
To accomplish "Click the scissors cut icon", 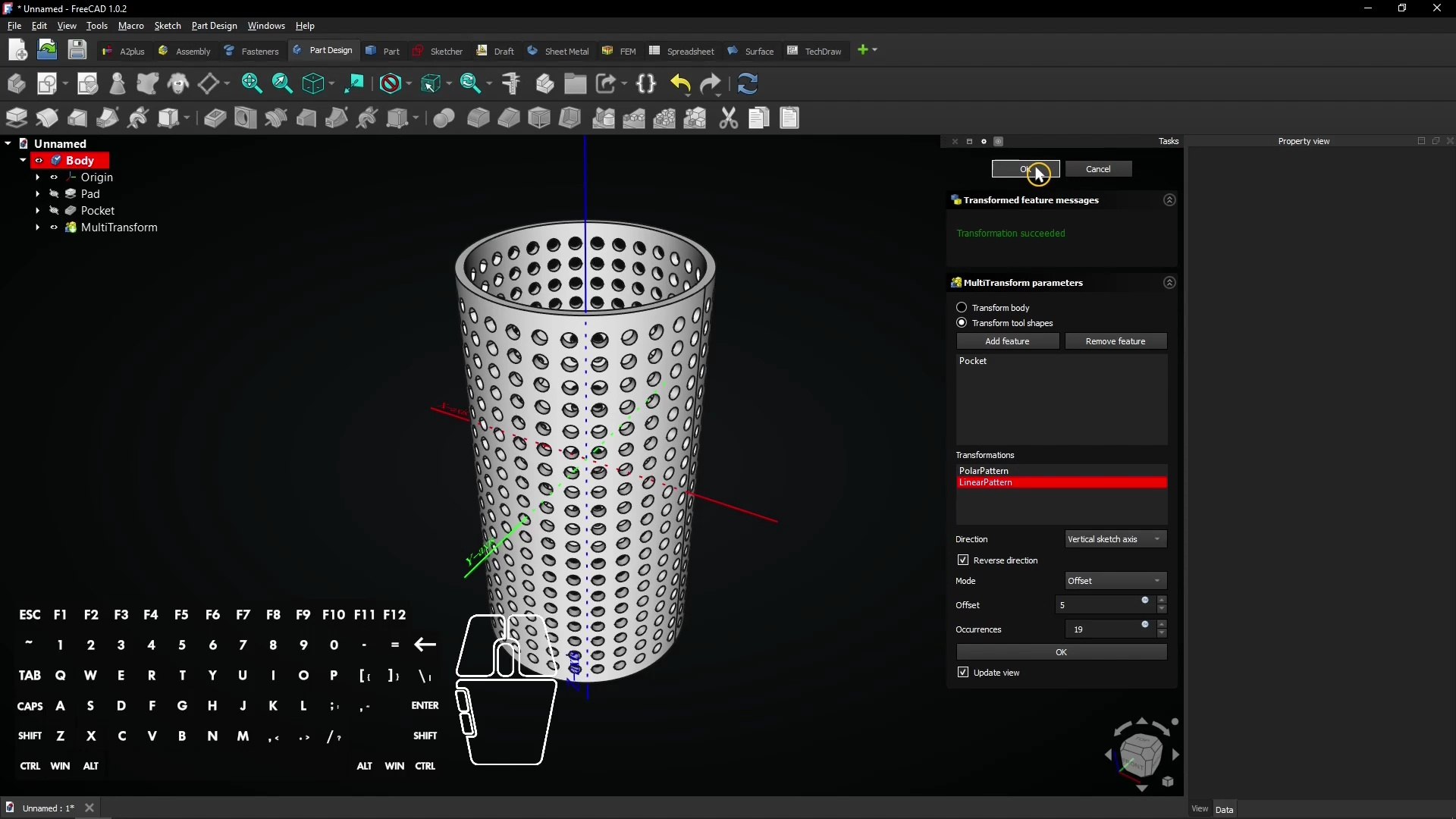I will (x=729, y=118).
